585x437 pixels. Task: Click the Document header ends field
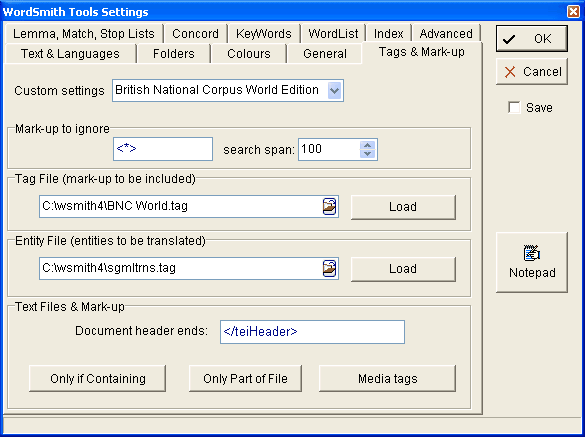(x=312, y=332)
